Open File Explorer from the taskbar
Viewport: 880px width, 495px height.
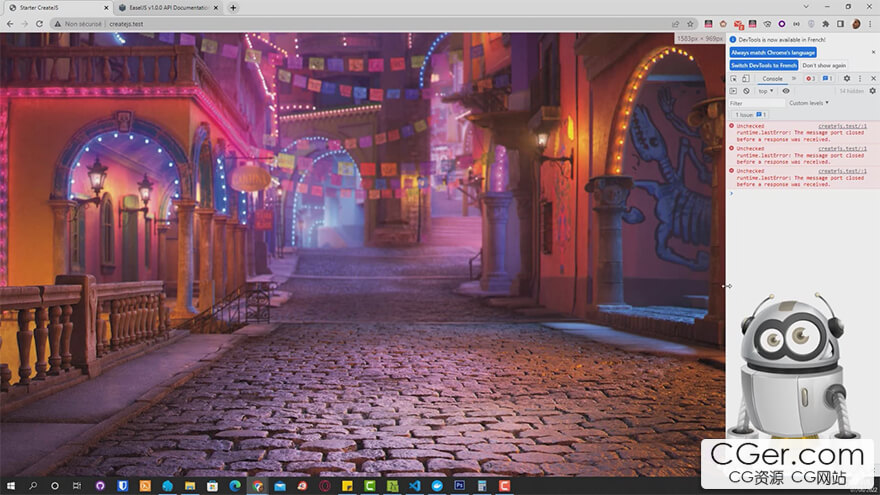[190, 486]
